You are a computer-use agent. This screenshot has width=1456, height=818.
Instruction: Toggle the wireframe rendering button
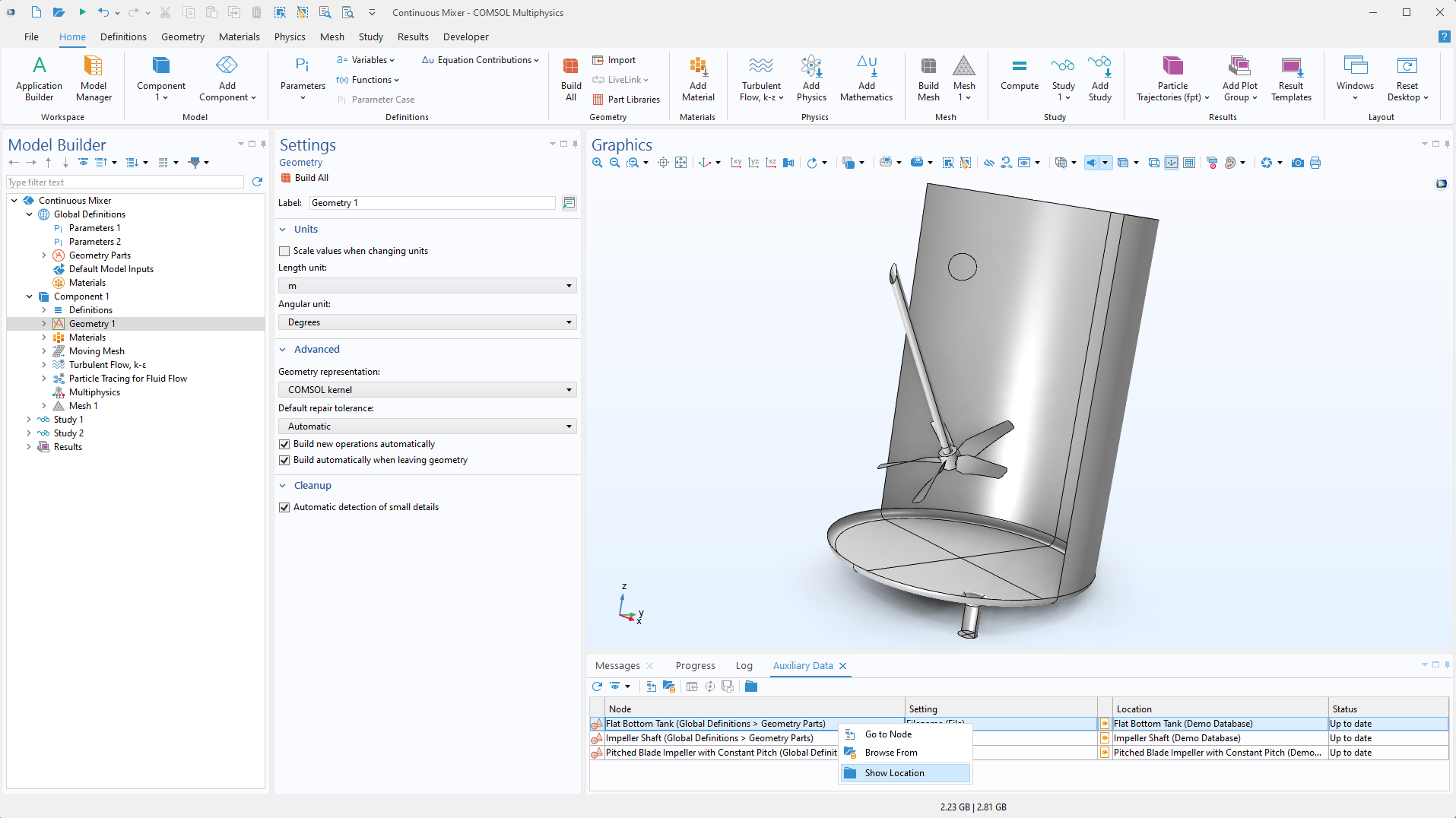click(x=1154, y=163)
